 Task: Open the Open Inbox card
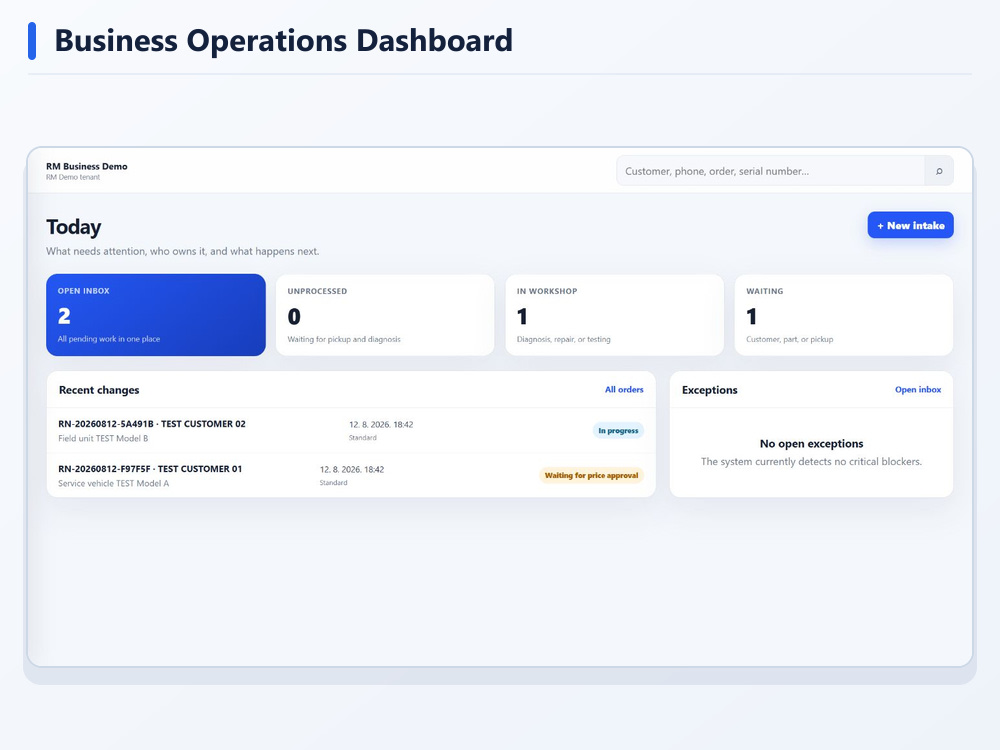pyautogui.click(x=156, y=315)
